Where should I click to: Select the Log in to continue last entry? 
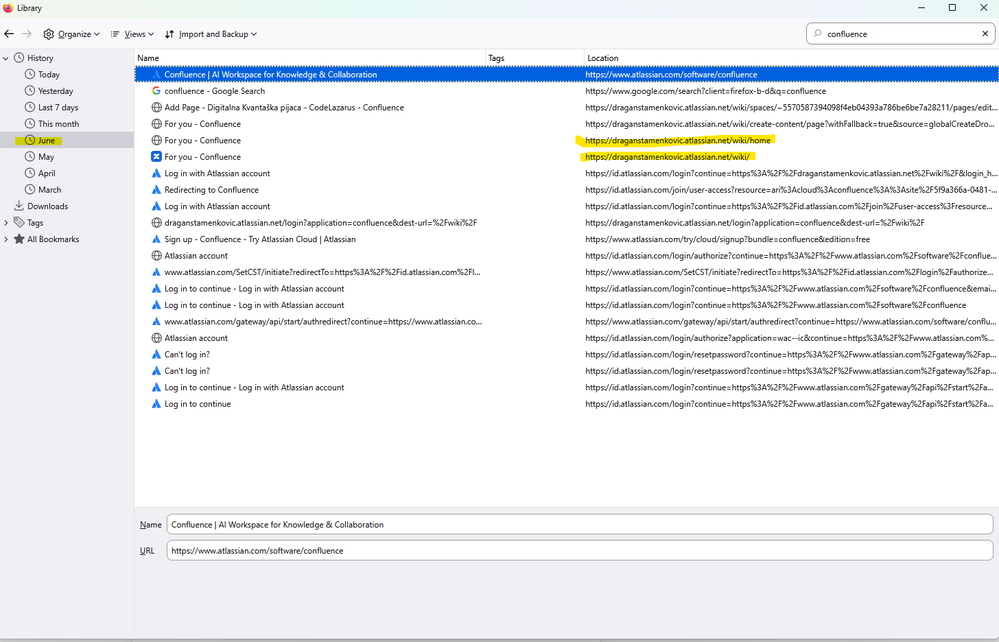pos(566,404)
